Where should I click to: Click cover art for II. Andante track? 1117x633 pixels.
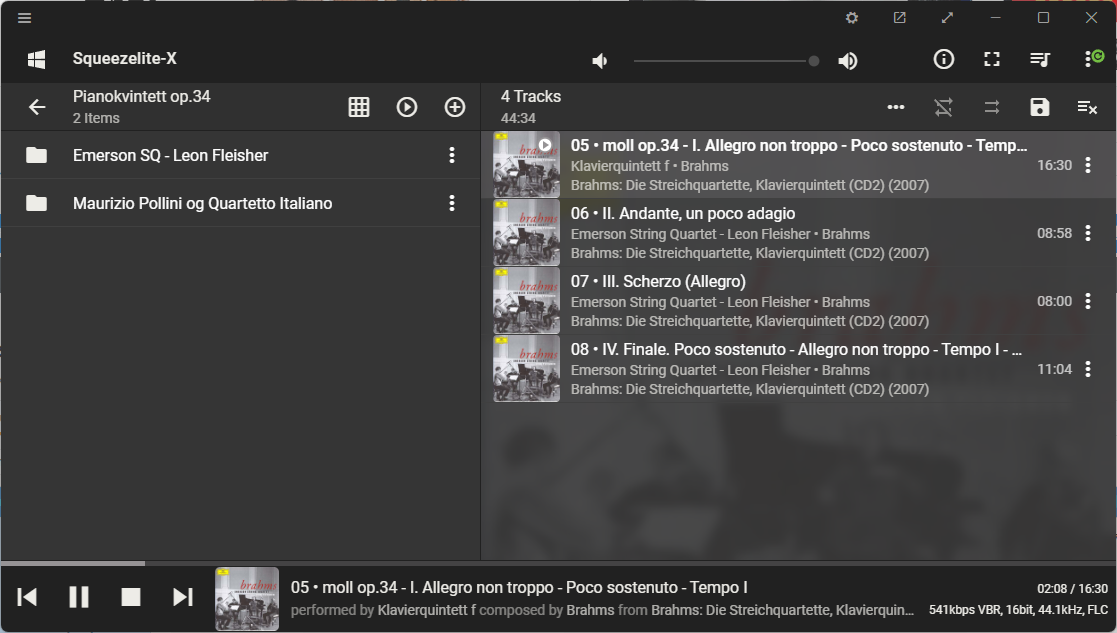coord(526,233)
